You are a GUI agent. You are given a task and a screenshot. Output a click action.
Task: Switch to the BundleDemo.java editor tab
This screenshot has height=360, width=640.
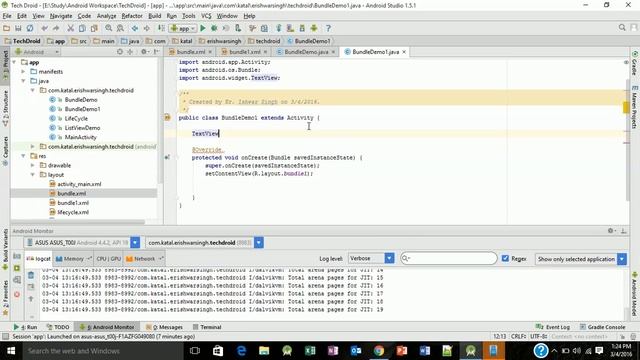306,52
